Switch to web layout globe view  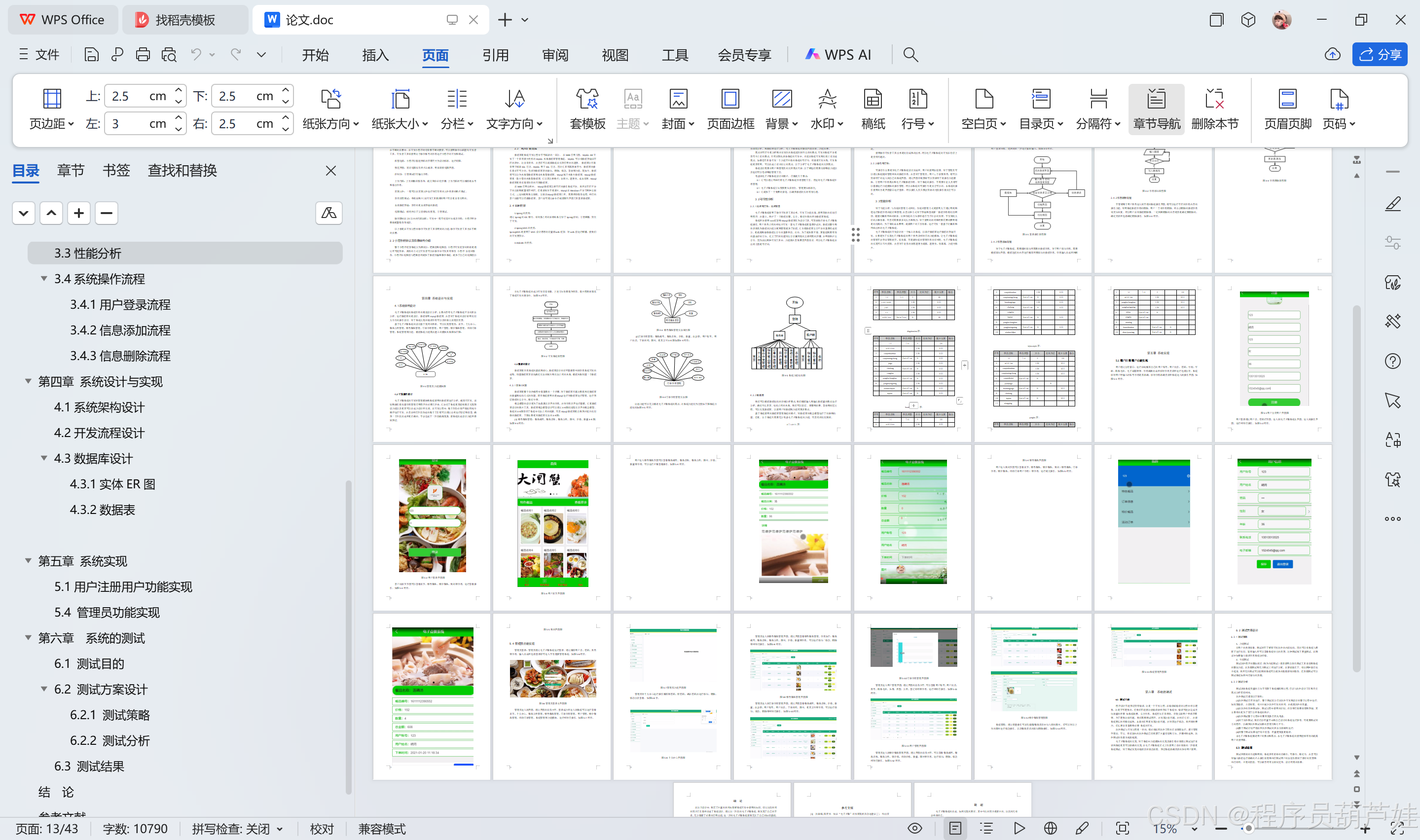tap(1051, 828)
